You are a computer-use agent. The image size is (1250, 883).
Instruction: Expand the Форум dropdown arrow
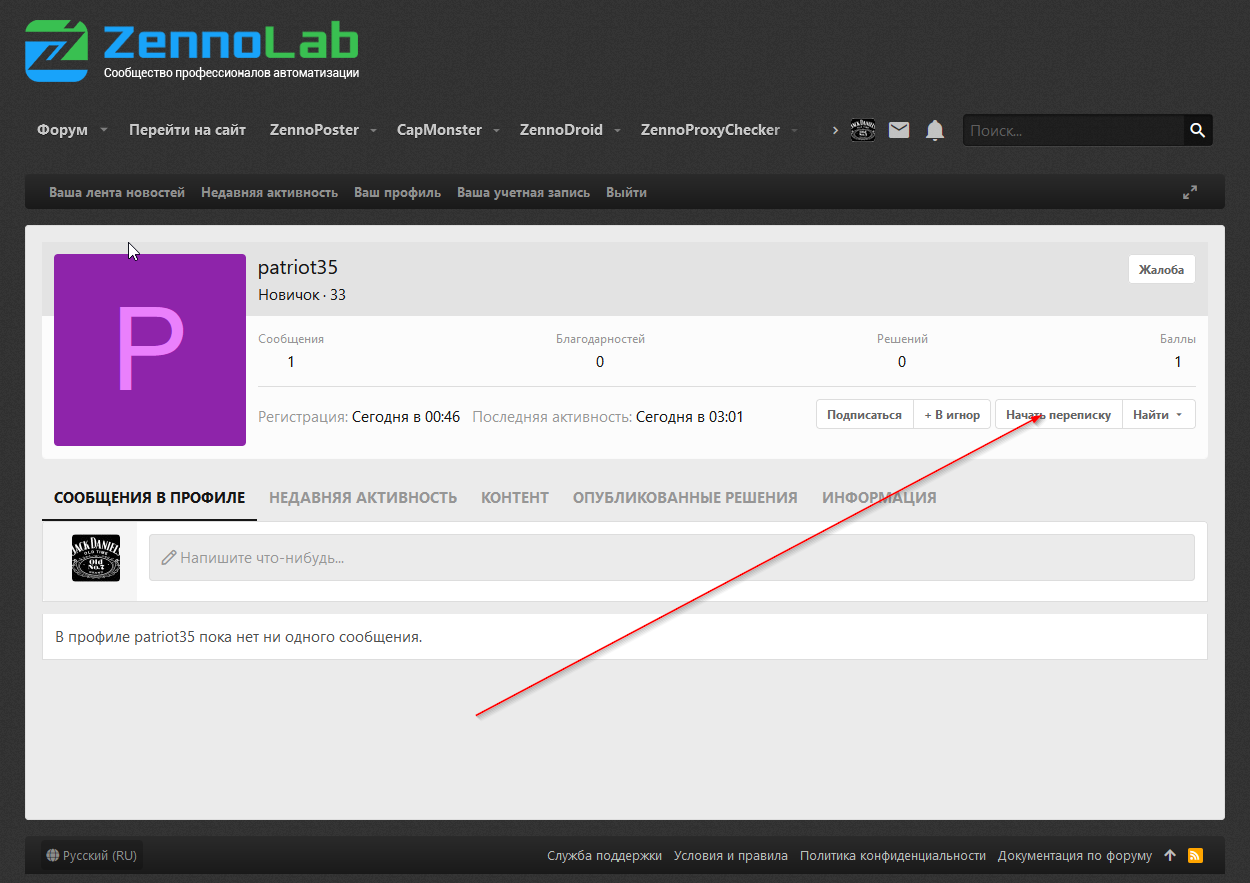[x=104, y=131]
